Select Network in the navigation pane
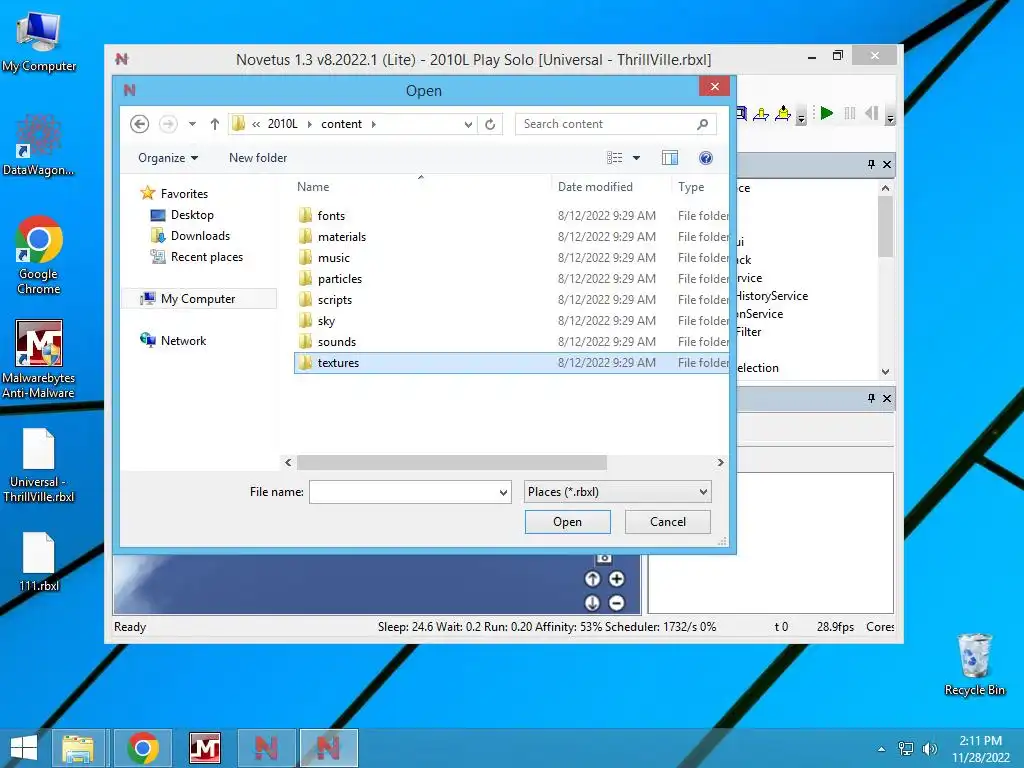The height and width of the screenshot is (768, 1024). tap(183, 340)
